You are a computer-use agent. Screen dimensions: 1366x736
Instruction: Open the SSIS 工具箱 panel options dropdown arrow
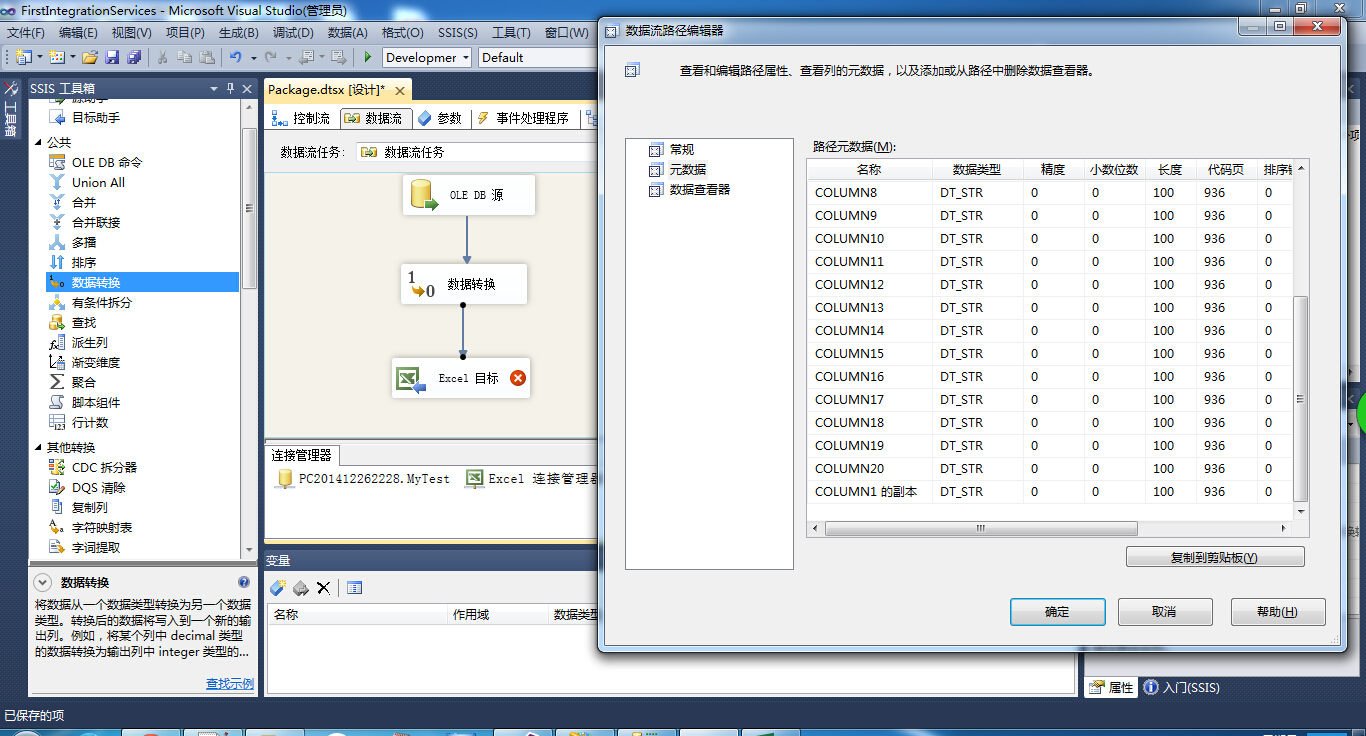click(x=214, y=88)
